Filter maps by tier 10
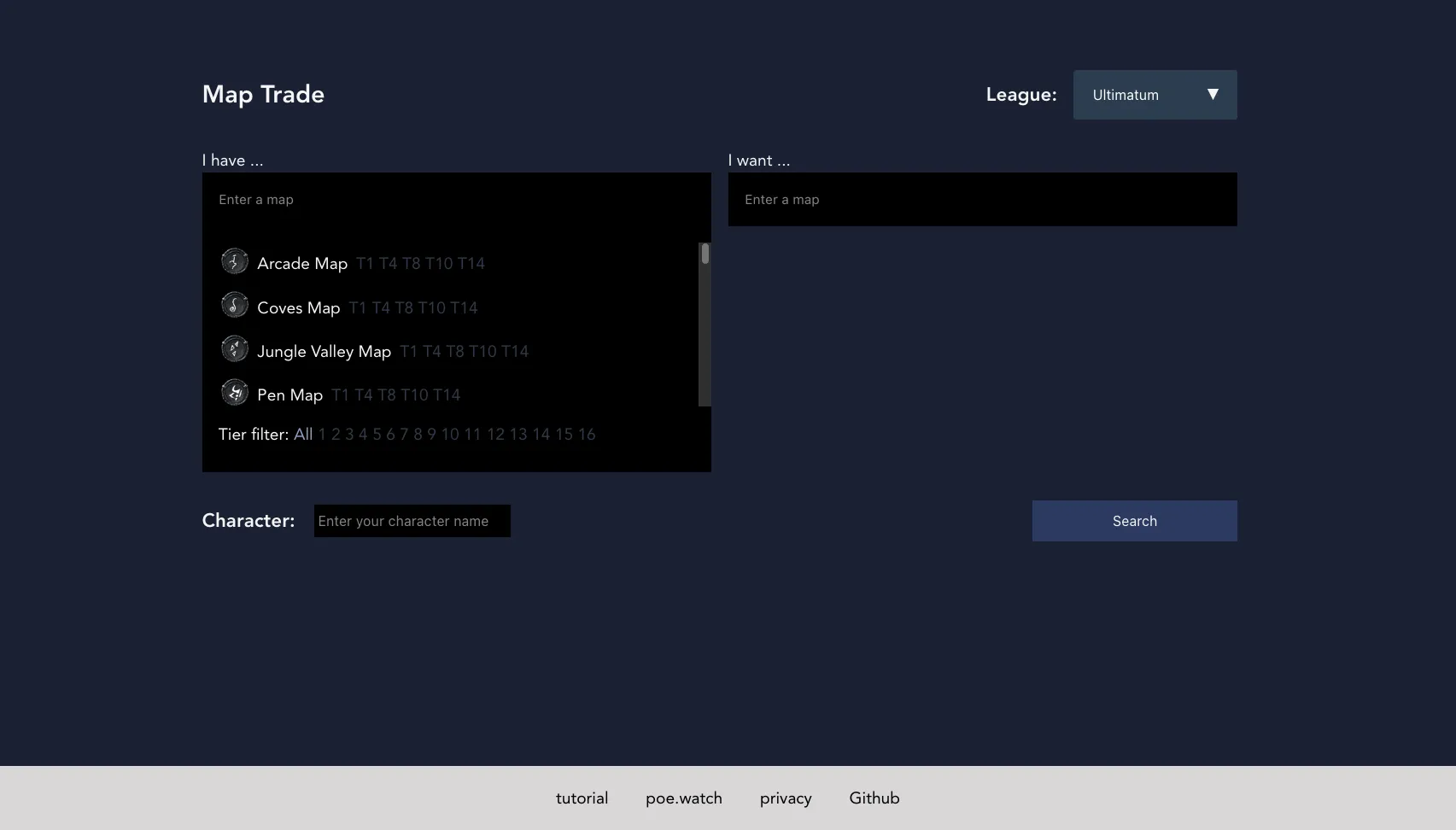Image resolution: width=1456 pixels, height=830 pixels. point(450,435)
